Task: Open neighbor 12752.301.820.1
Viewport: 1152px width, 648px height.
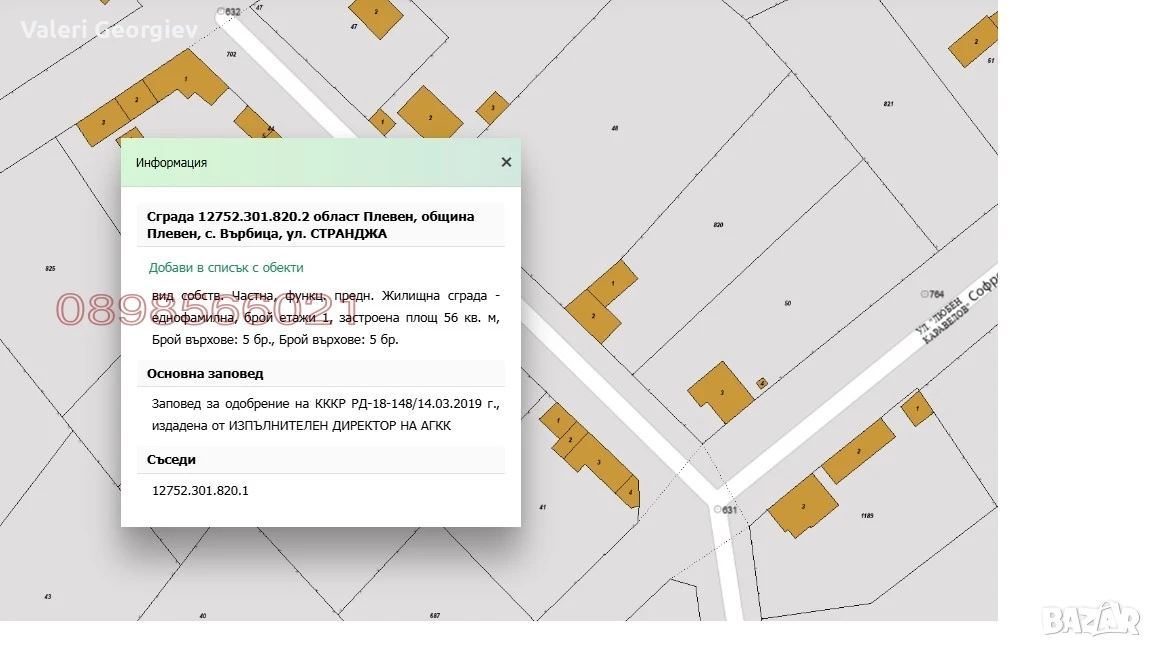Action: 200,490
